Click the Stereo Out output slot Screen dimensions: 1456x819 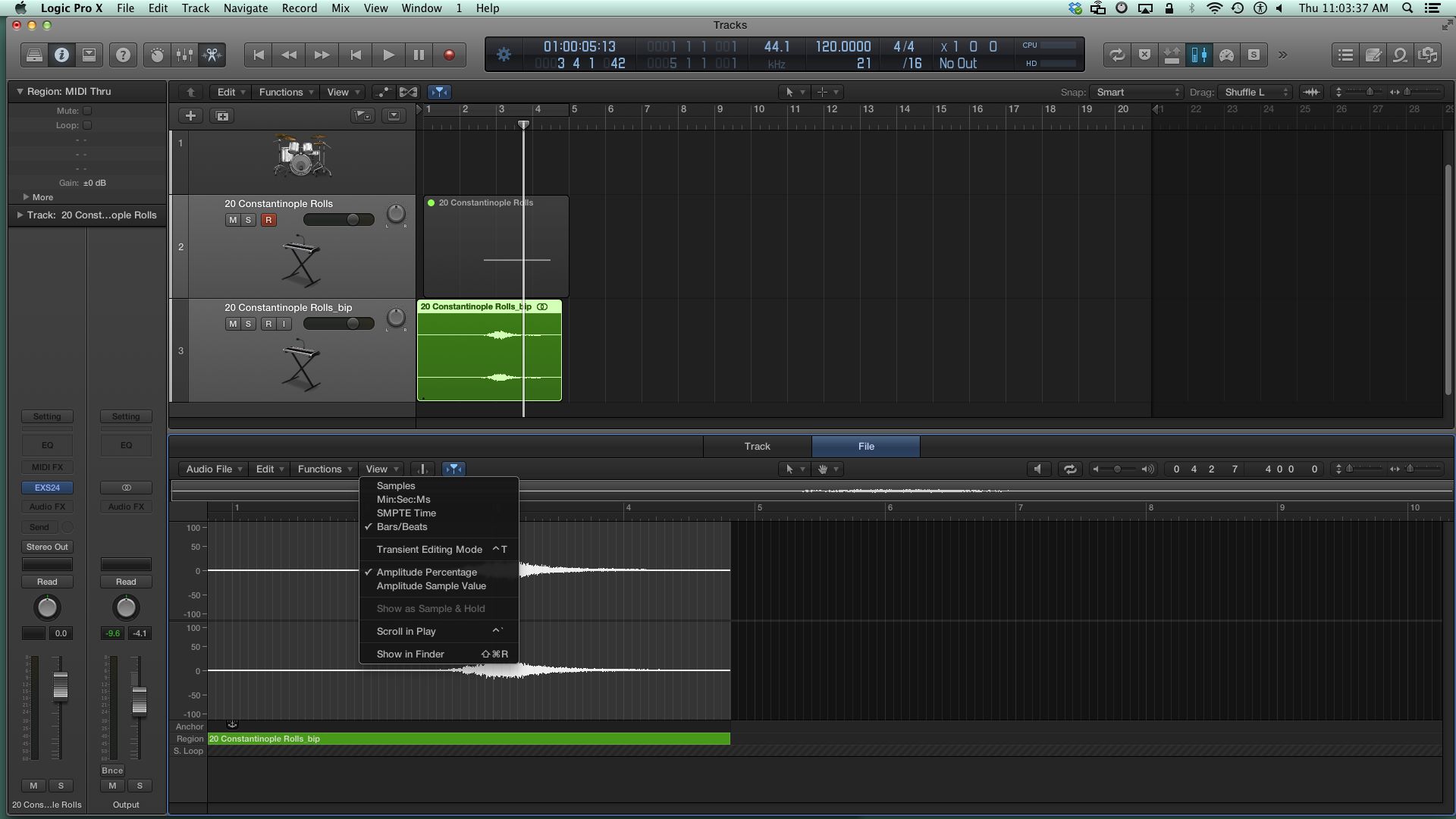47,547
